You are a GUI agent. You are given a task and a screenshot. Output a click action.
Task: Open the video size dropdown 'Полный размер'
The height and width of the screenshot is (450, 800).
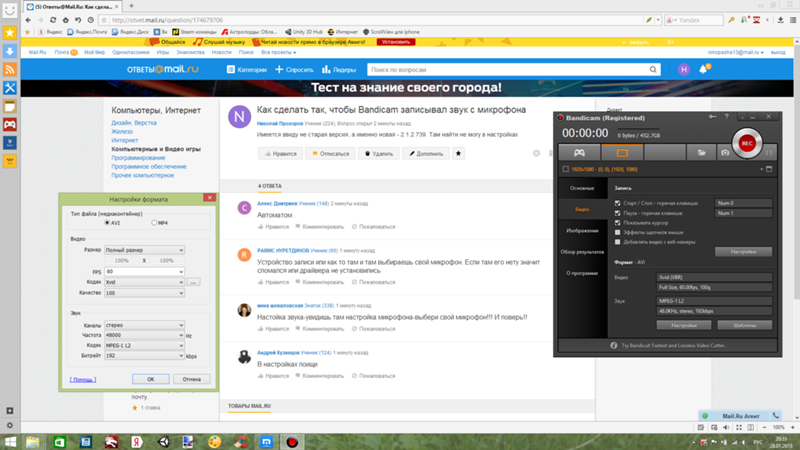pyautogui.click(x=144, y=250)
